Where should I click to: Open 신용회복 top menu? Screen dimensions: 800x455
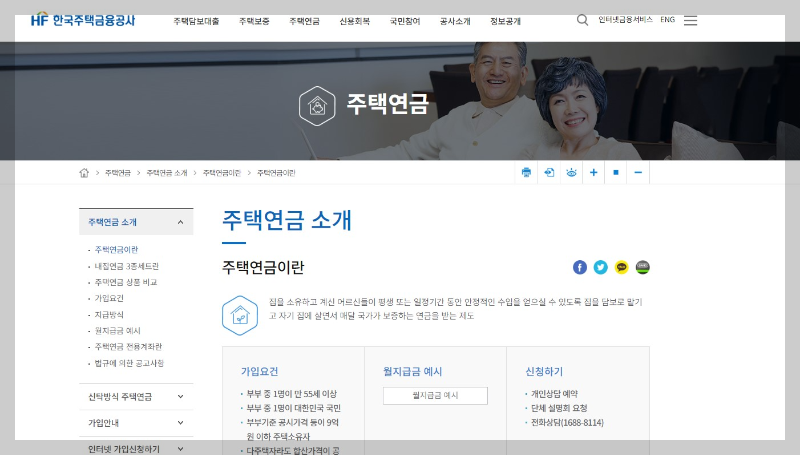355,21
